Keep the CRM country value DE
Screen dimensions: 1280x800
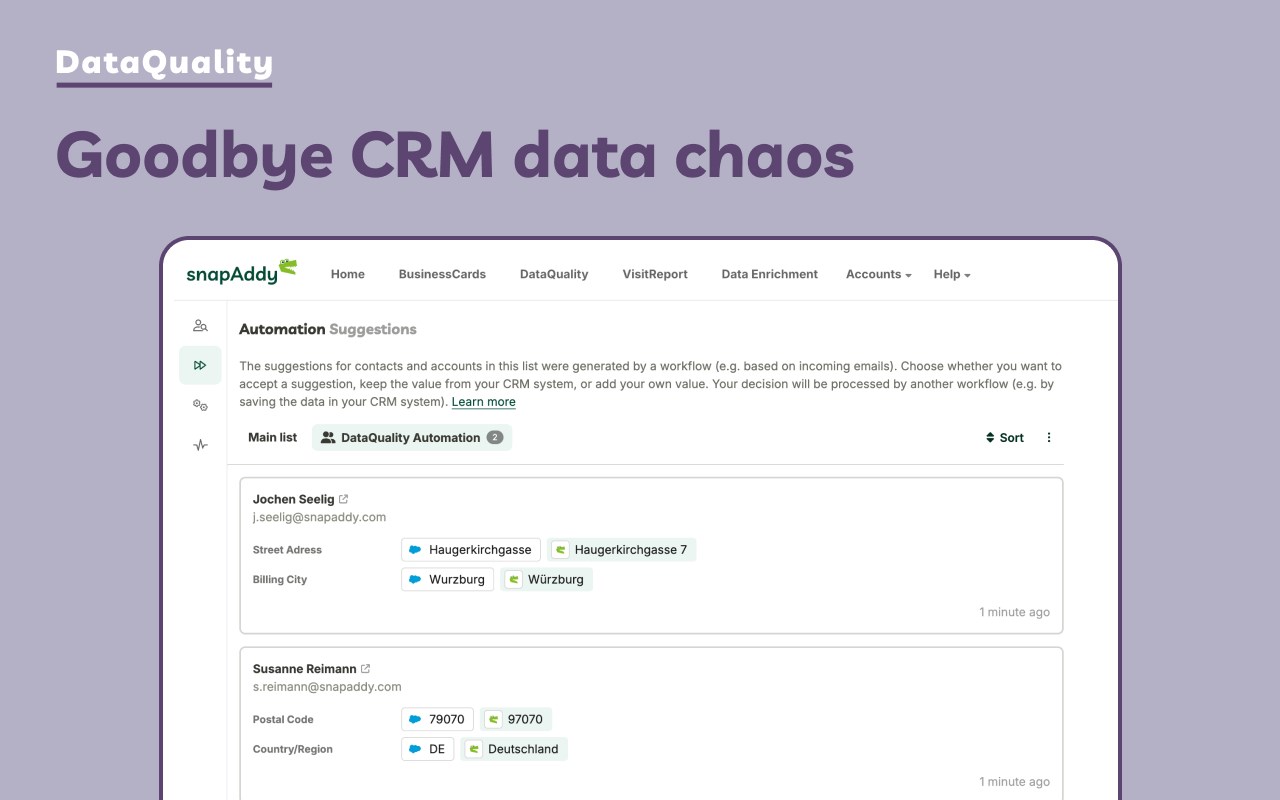(x=428, y=750)
